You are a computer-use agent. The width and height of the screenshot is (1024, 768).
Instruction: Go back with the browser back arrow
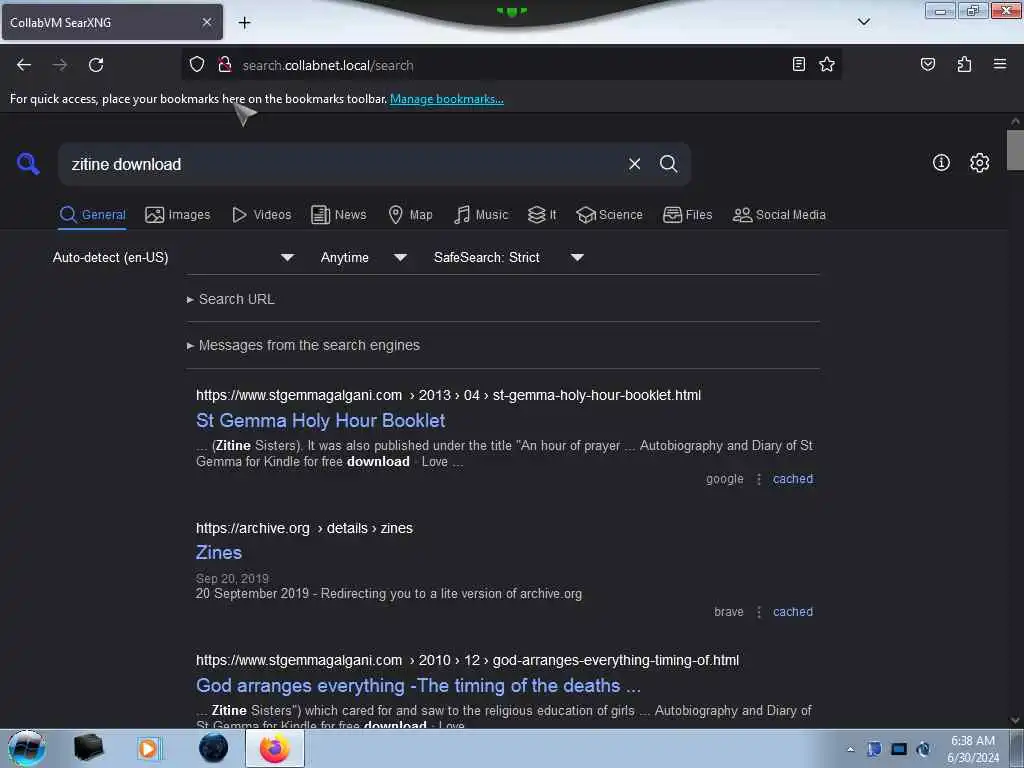point(24,65)
